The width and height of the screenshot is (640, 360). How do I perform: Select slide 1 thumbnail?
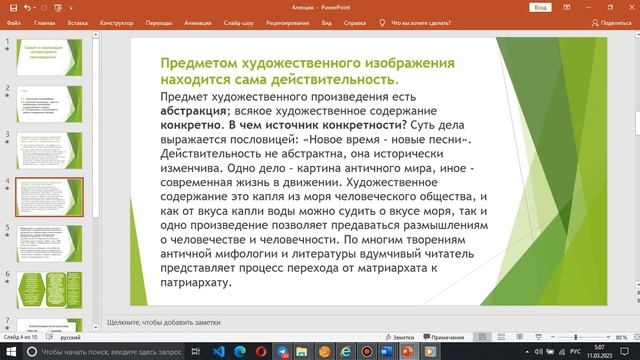(49, 57)
